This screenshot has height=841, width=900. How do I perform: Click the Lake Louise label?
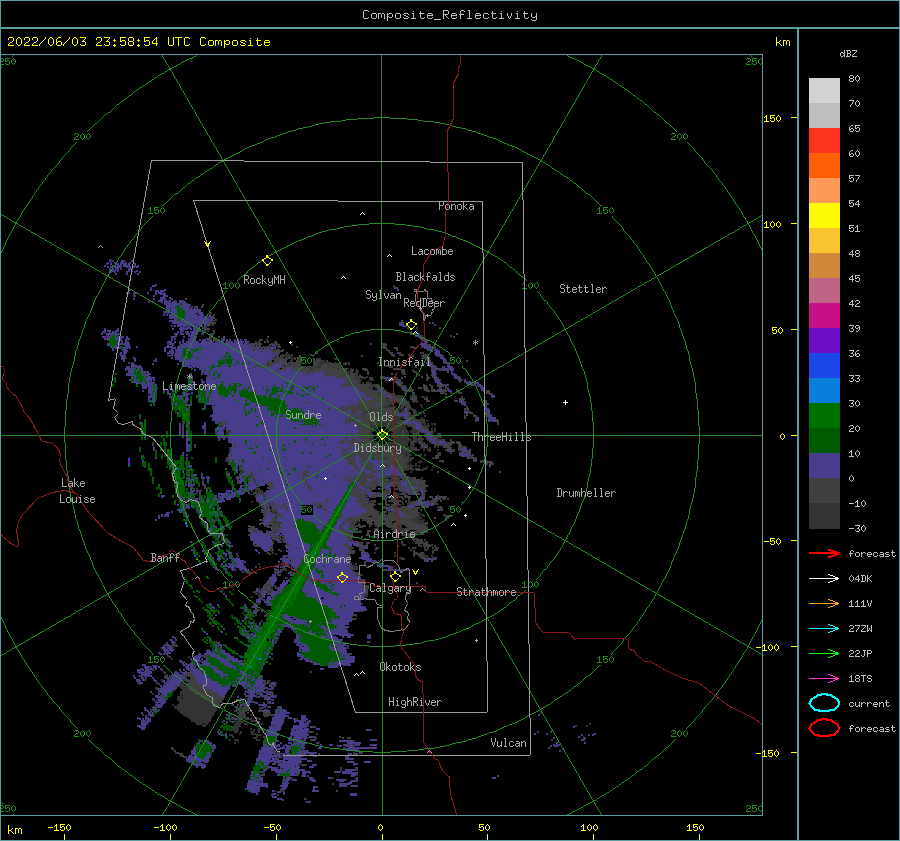[77, 491]
